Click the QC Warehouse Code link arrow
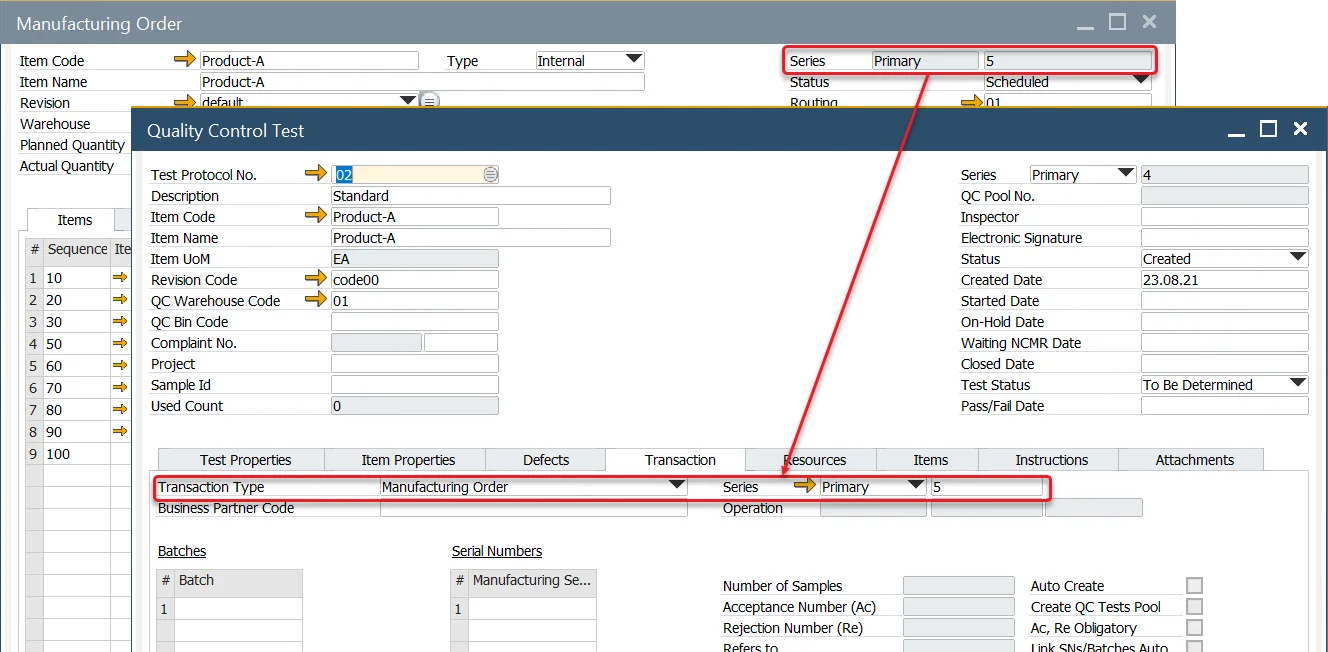This screenshot has height=652, width=1328. (316, 300)
